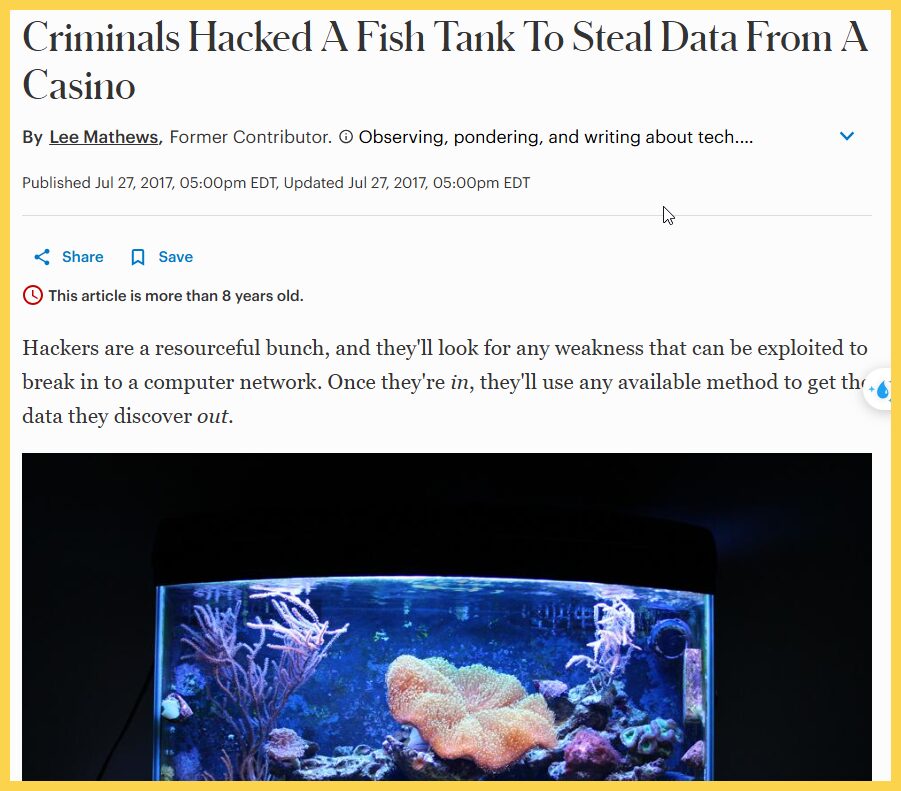Click the orange coral in the aquarium photo
Screen dimensions: 901x791
[470, 709]
